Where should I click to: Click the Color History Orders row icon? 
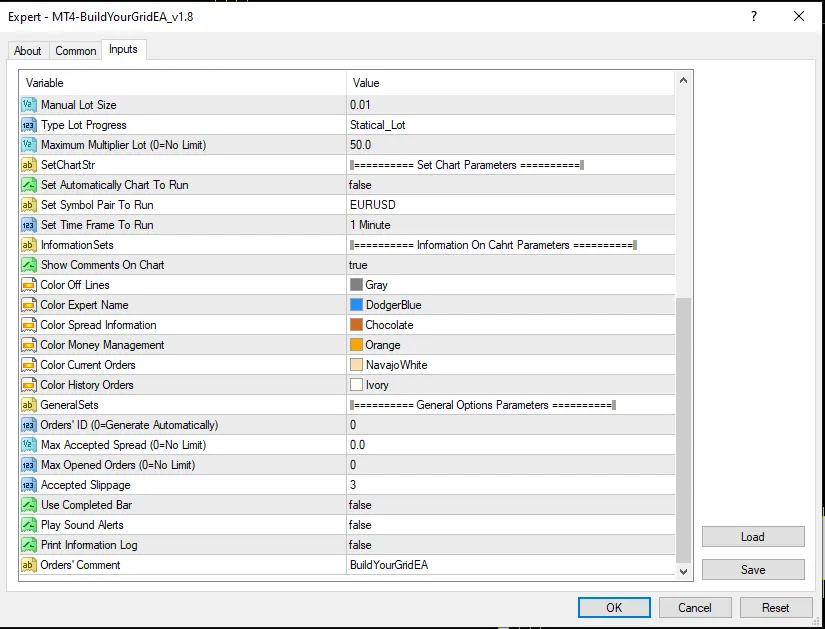point(28,385)
